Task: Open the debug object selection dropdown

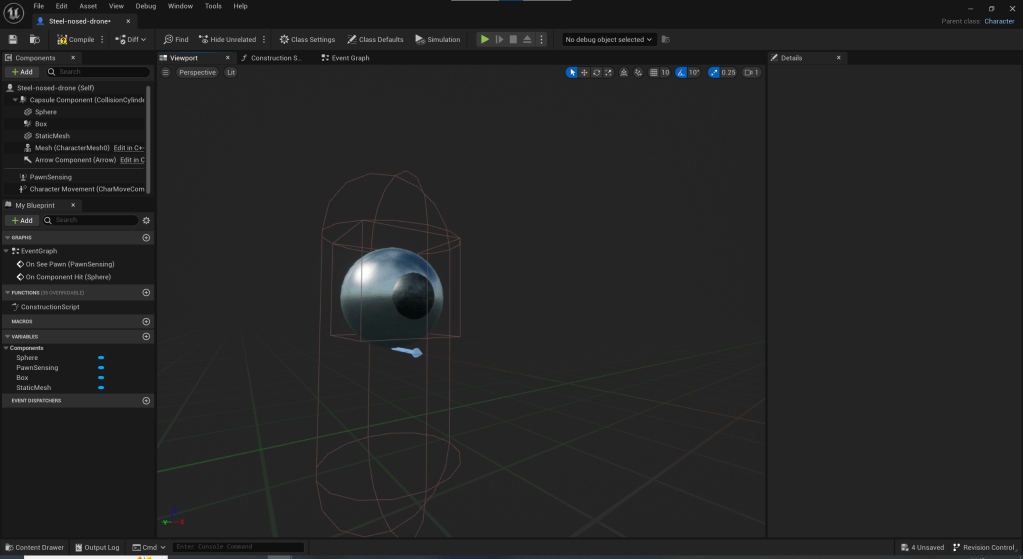Action: pos(608,39)
